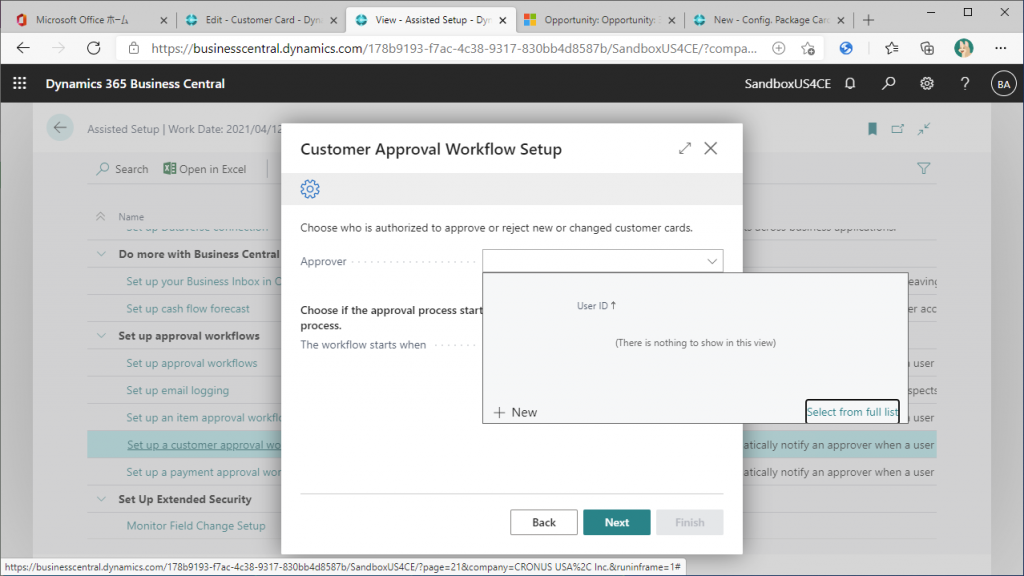Screen dimensions: 1024x576
Task: Click the filter funnel icon
Action: tap(924, 169)
